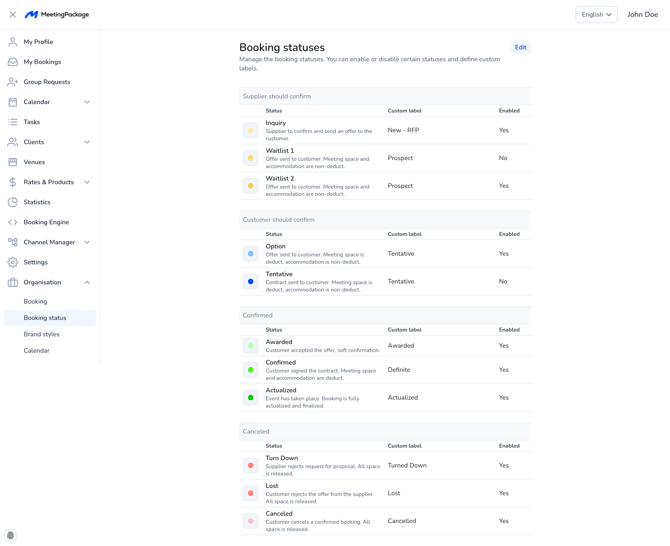Click the Tasks list icon
670x546 pixels.
click(x=13, y=122)
